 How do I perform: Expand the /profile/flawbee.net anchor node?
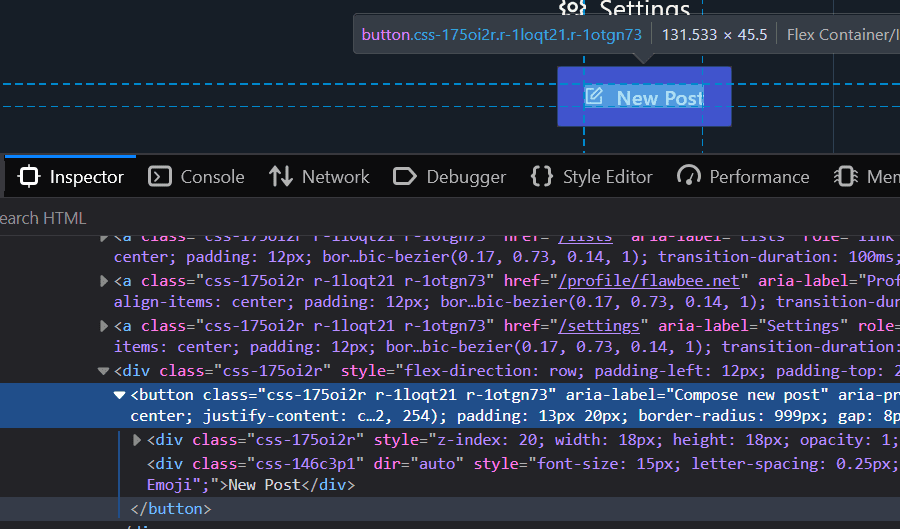tap(104, 281)
